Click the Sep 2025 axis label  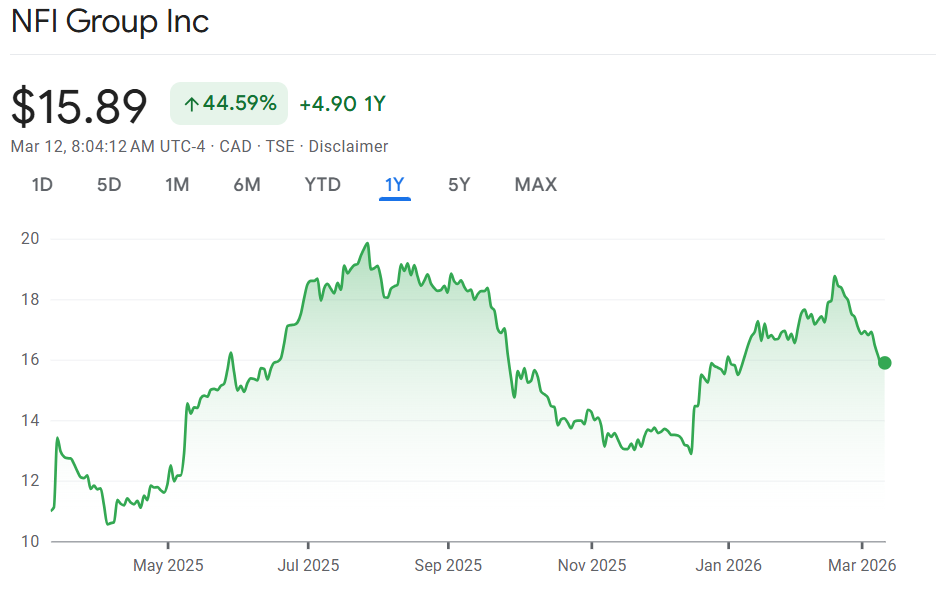tap(447, 566)
